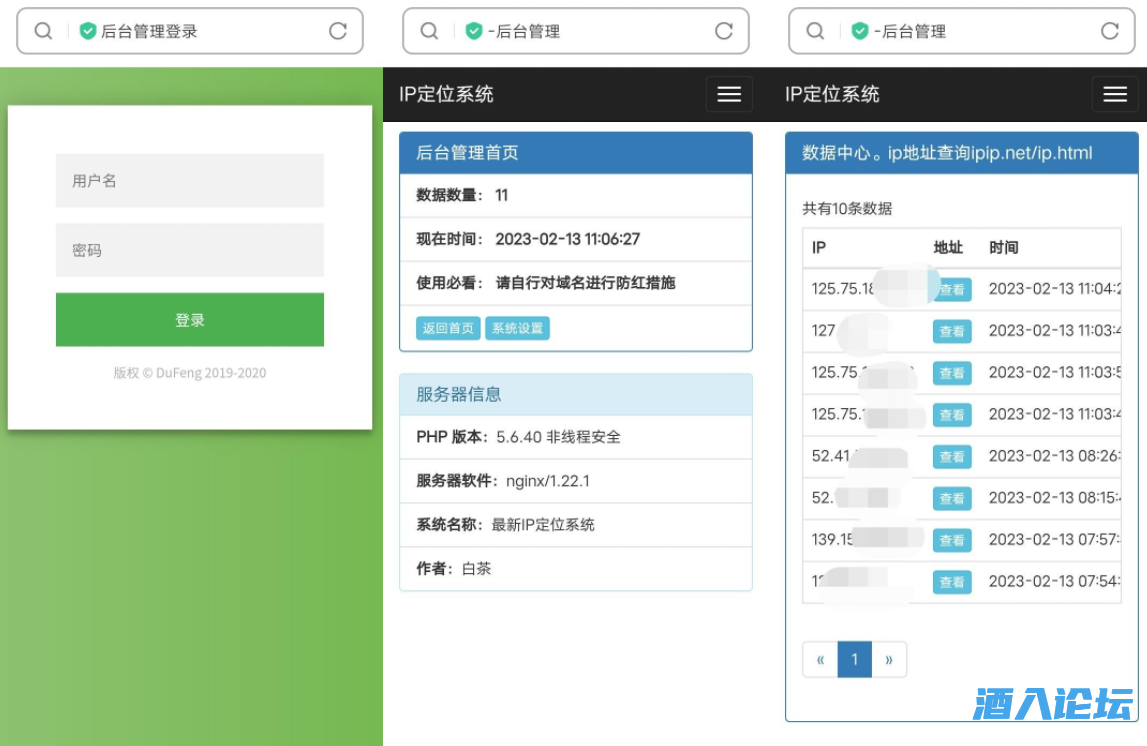Reload the 后台管理登录 login page
This screenshot has height=746, width=1147.
338,31
